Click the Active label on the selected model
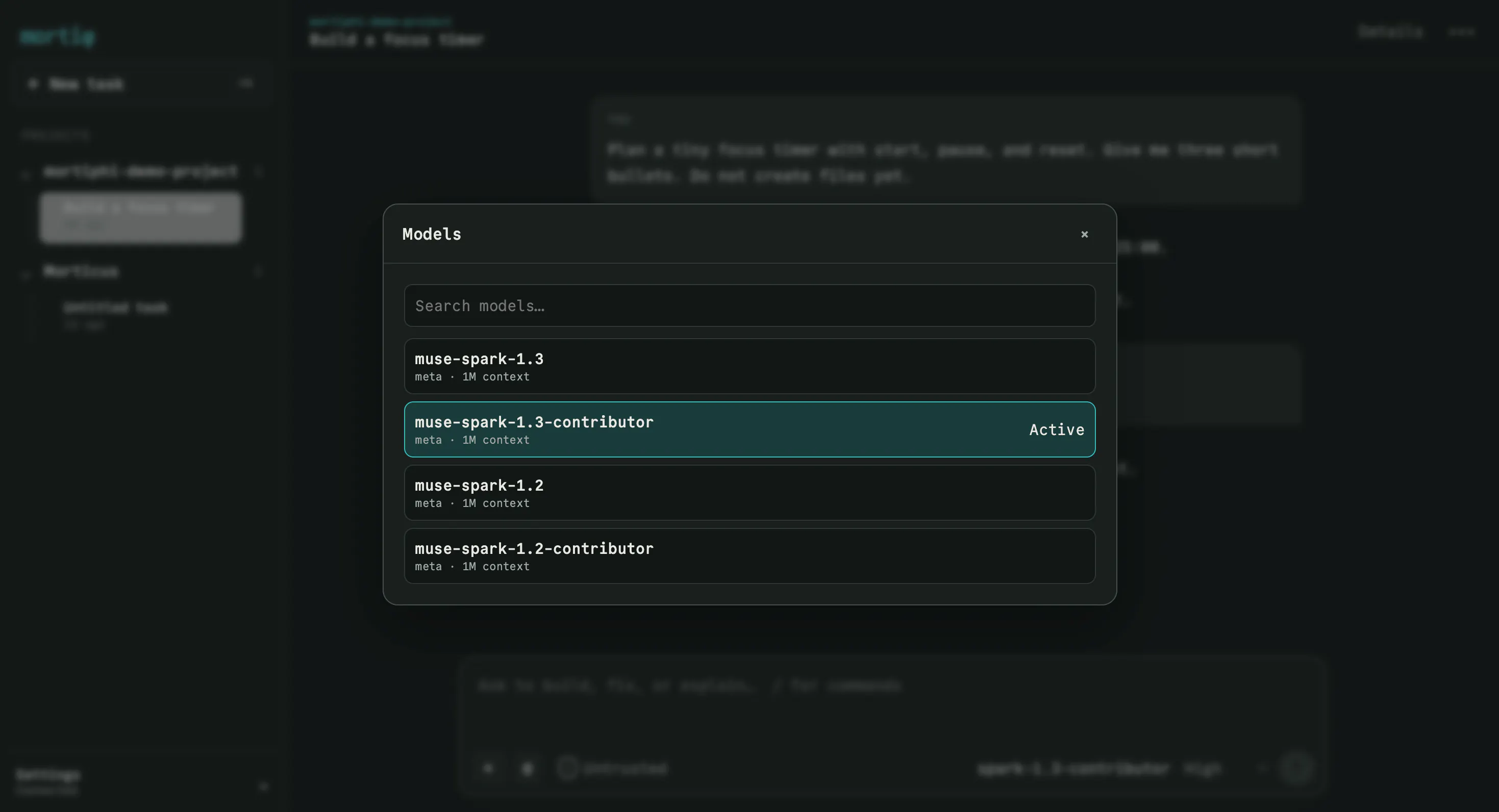 click(x=1056, y=430)
